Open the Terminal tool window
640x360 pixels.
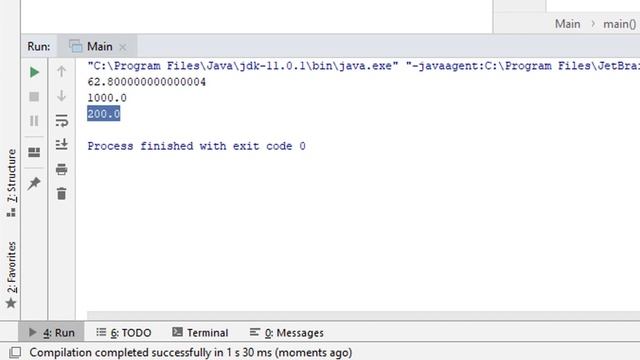click(200, 333)
